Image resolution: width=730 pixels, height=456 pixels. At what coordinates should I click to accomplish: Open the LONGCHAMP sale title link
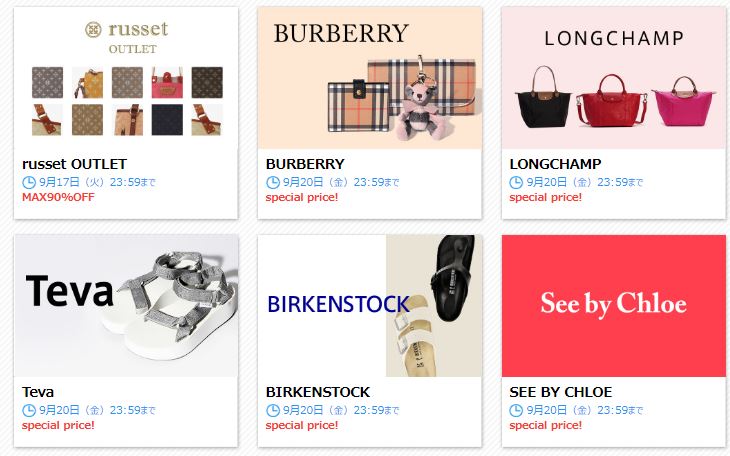click(x=555, y=164)
